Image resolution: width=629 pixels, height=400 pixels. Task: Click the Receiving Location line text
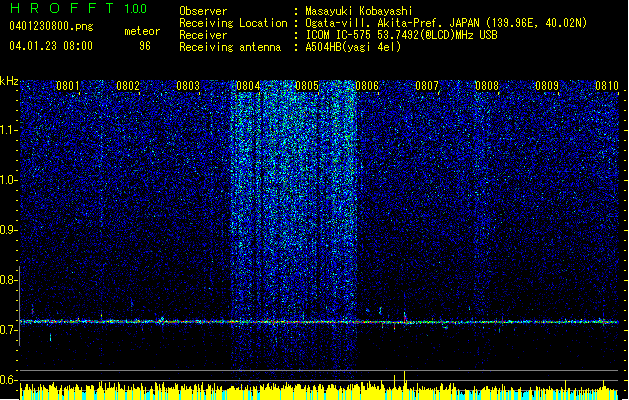[446, 23]
